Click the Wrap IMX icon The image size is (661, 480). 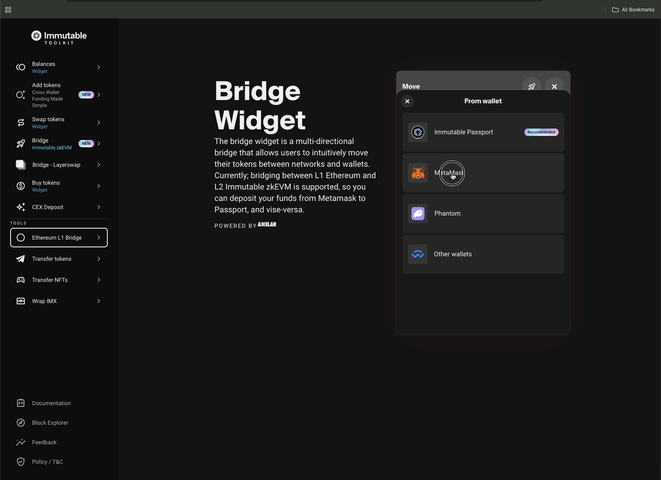pyautogui.click(x=20, y=301)
